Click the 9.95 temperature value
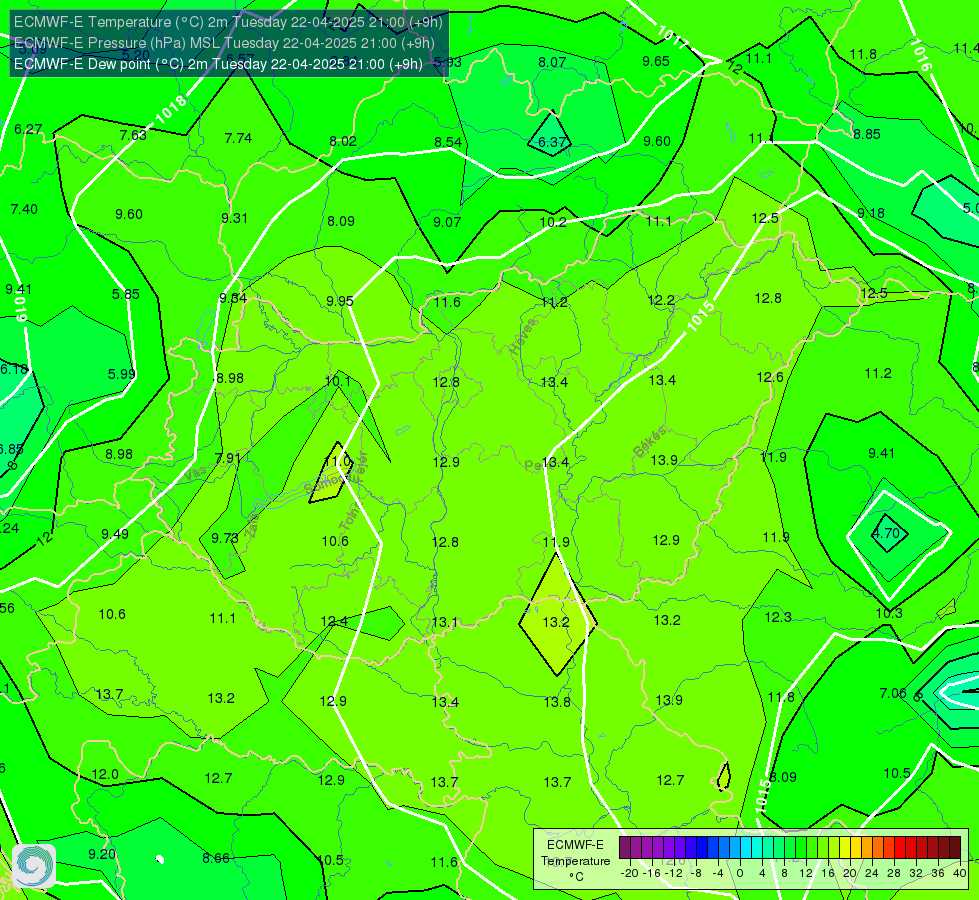Image resolution: width=979 pixels, height=900 pixels. pos(340,301)
